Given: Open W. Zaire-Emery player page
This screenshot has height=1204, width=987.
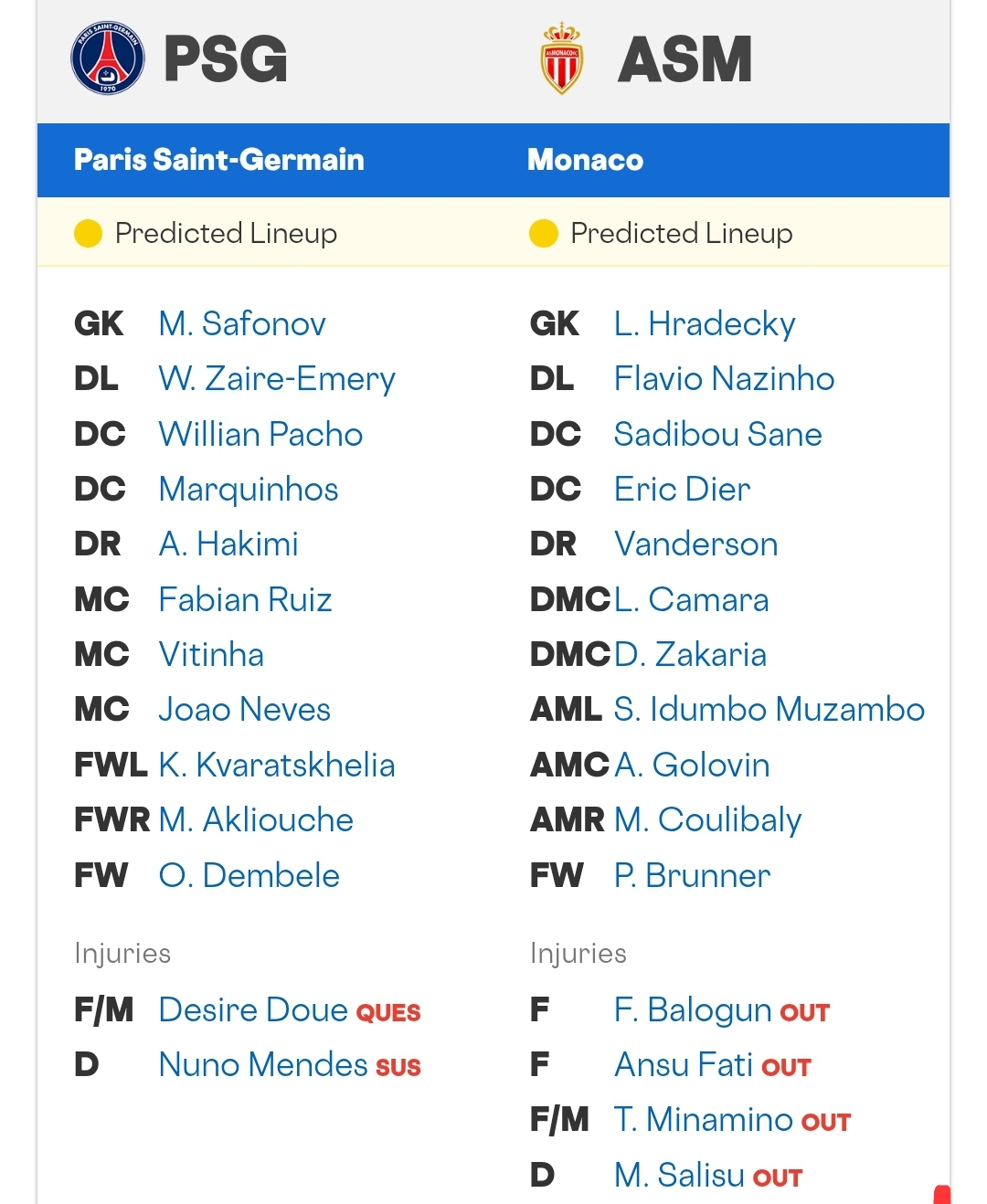Looking at the screenshot, I should [x=277, y=379].
